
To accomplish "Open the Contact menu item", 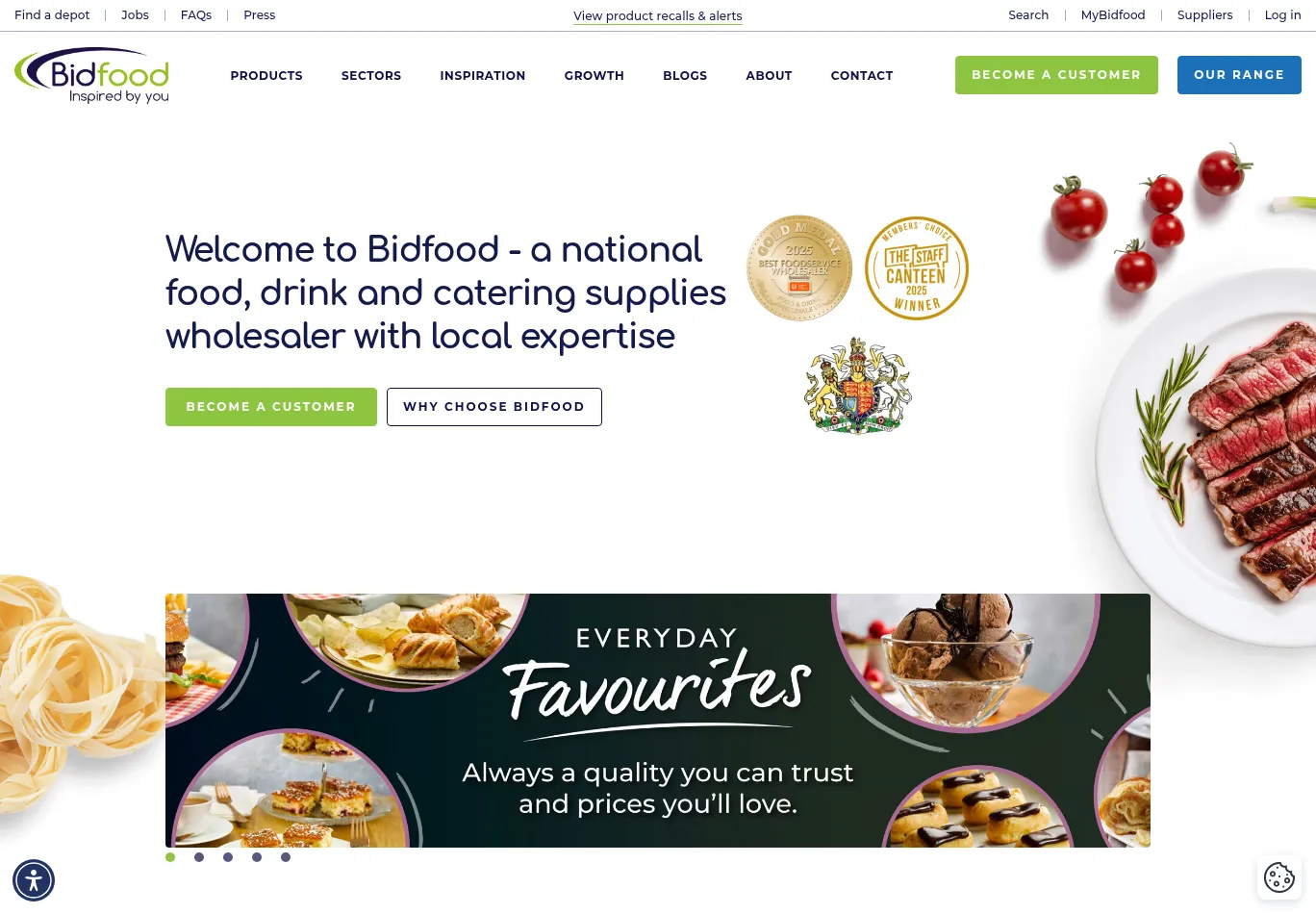I will coord(862,75).
